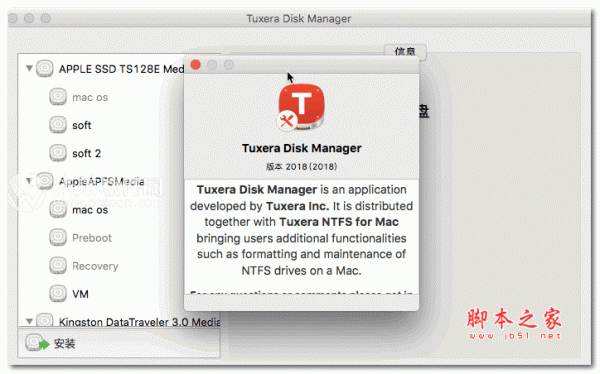Image resolution: width=600 pixels, height=374 pixels.
Task: Collapse the Kingston DataTraveler 3.0 Media group
Action: tap(29, 321)
